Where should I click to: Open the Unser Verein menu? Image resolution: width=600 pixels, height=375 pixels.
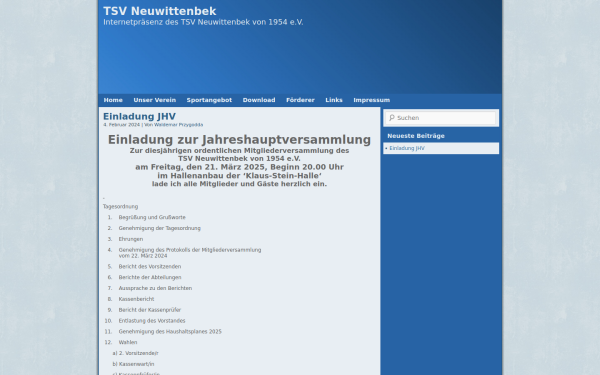click(x=155, y=100)
